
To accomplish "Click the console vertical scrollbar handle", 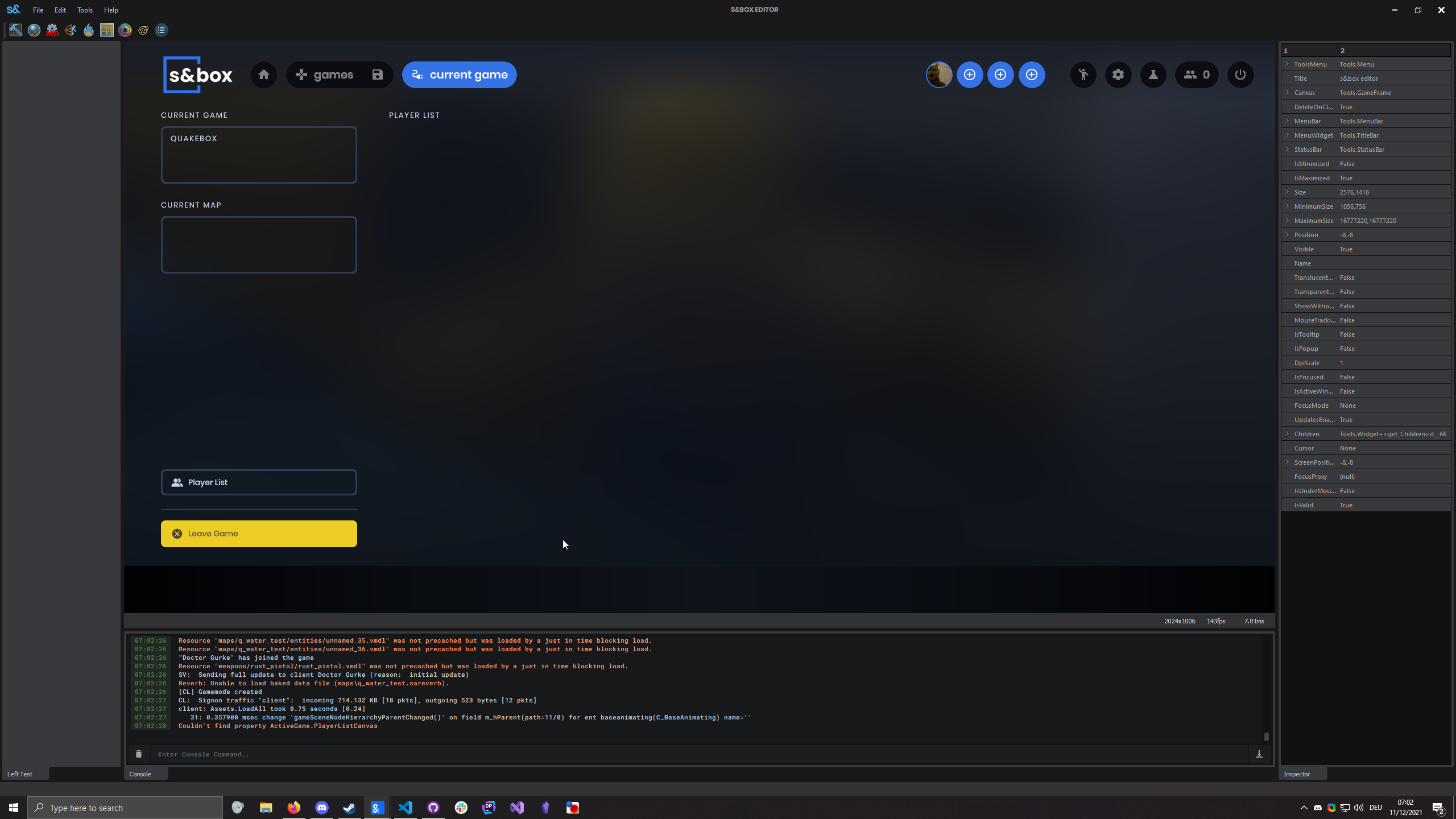I will 1266,737.
